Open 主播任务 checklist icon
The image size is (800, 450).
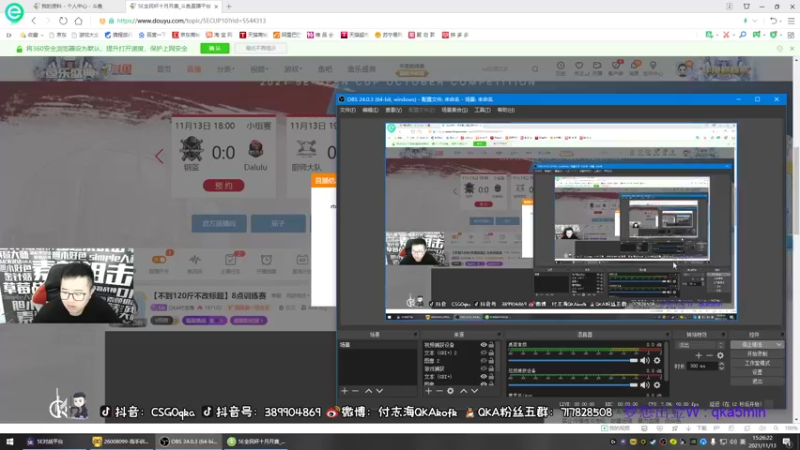tap(230, 260)
